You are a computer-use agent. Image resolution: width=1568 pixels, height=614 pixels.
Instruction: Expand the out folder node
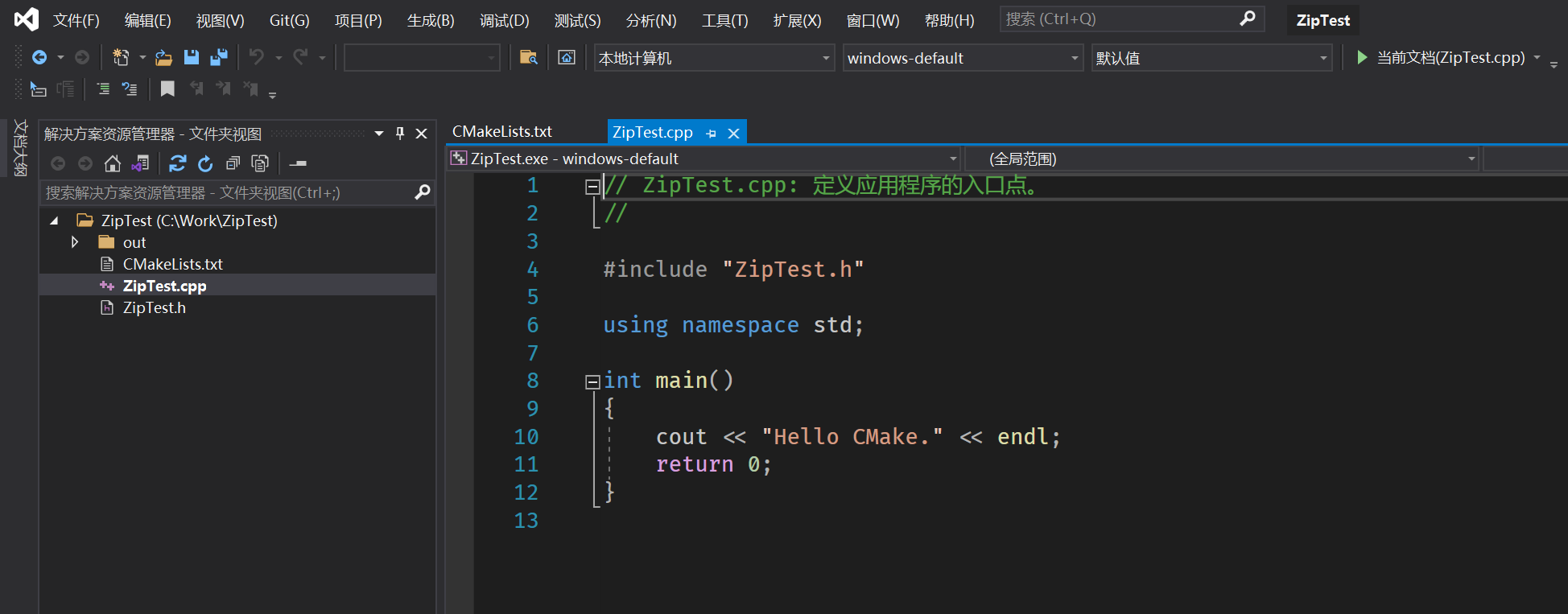coord(75,242)
